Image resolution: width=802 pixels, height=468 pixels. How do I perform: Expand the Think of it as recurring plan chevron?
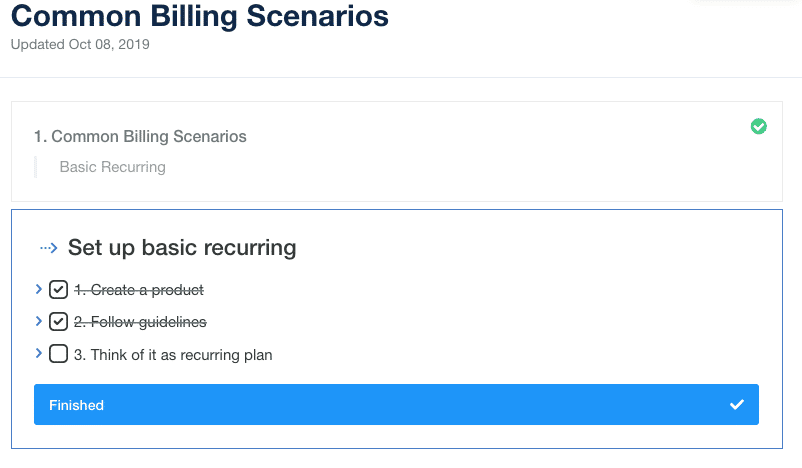[x=38, y=353]
